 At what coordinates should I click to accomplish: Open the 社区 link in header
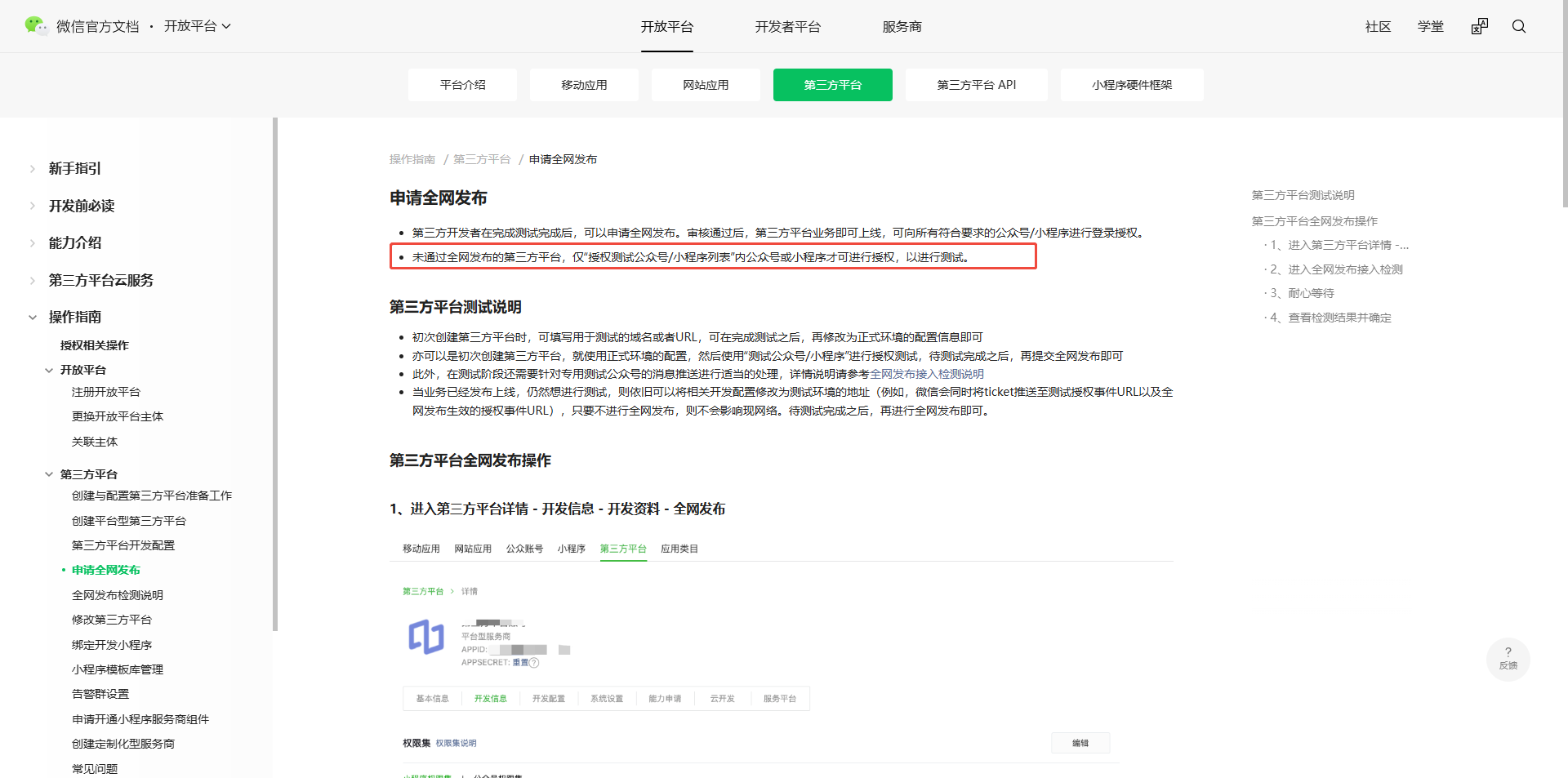tap(1379, 27)
